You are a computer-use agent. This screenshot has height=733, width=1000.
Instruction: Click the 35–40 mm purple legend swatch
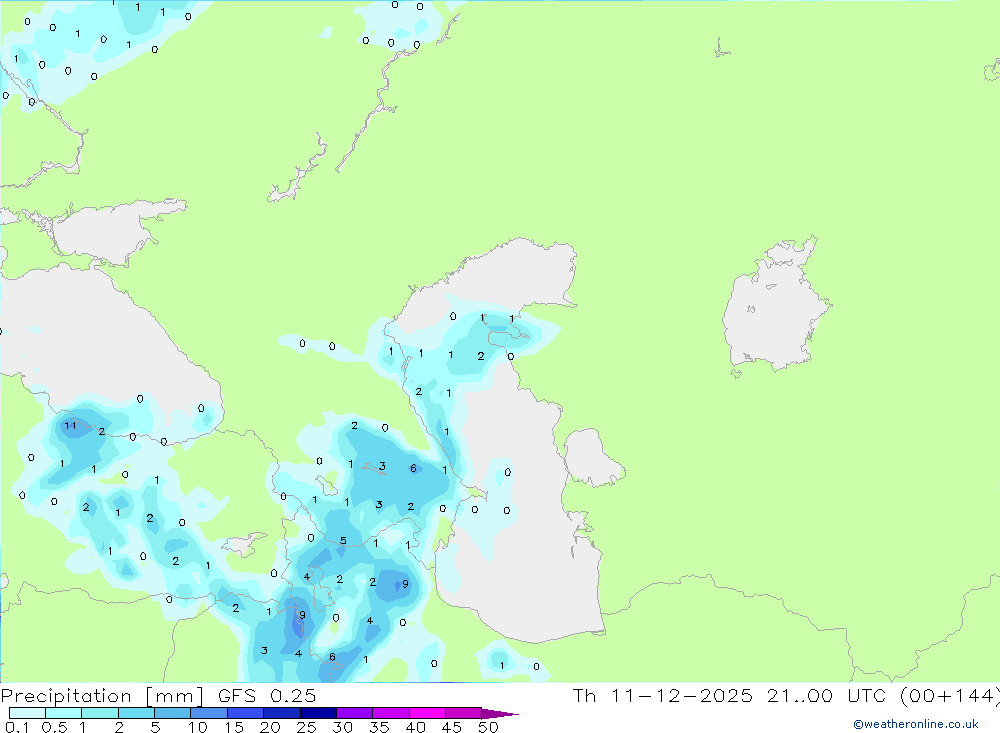point(391,713)
